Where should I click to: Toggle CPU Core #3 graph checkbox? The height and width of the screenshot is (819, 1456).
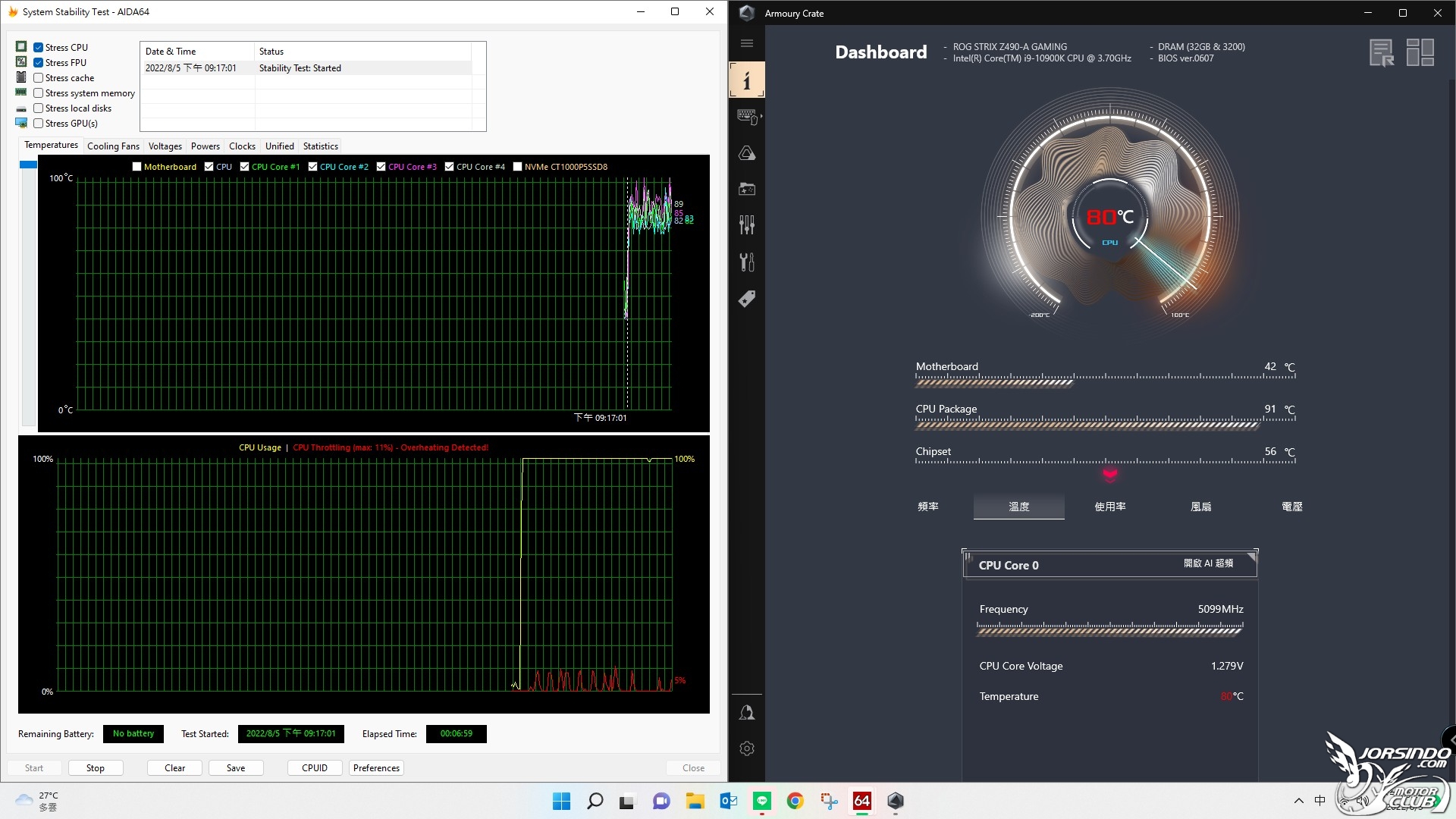click(381, 167)
